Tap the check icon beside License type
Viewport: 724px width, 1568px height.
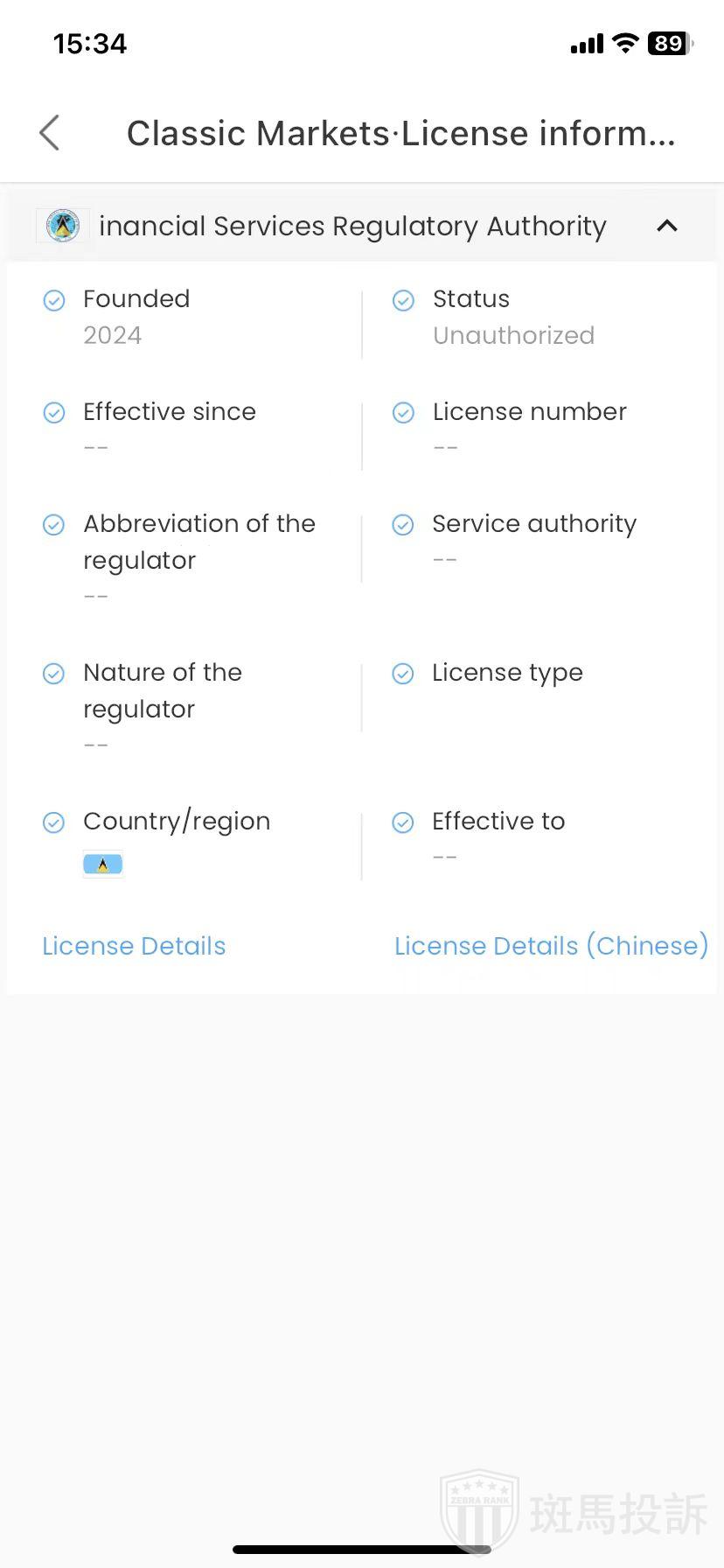403,673
